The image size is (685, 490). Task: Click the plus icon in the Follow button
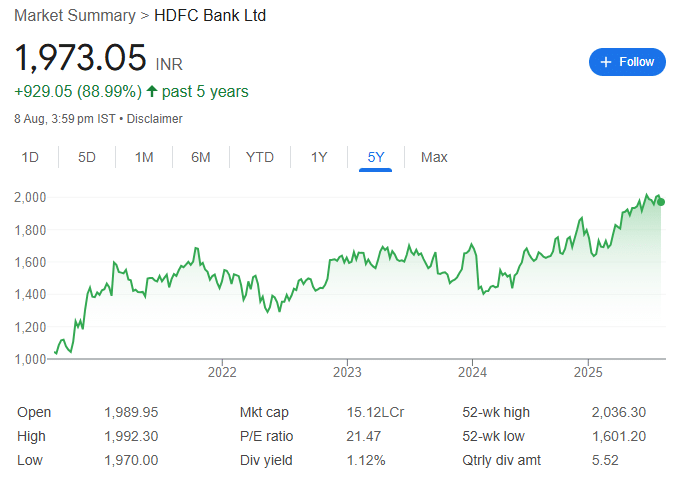[605, 62]
